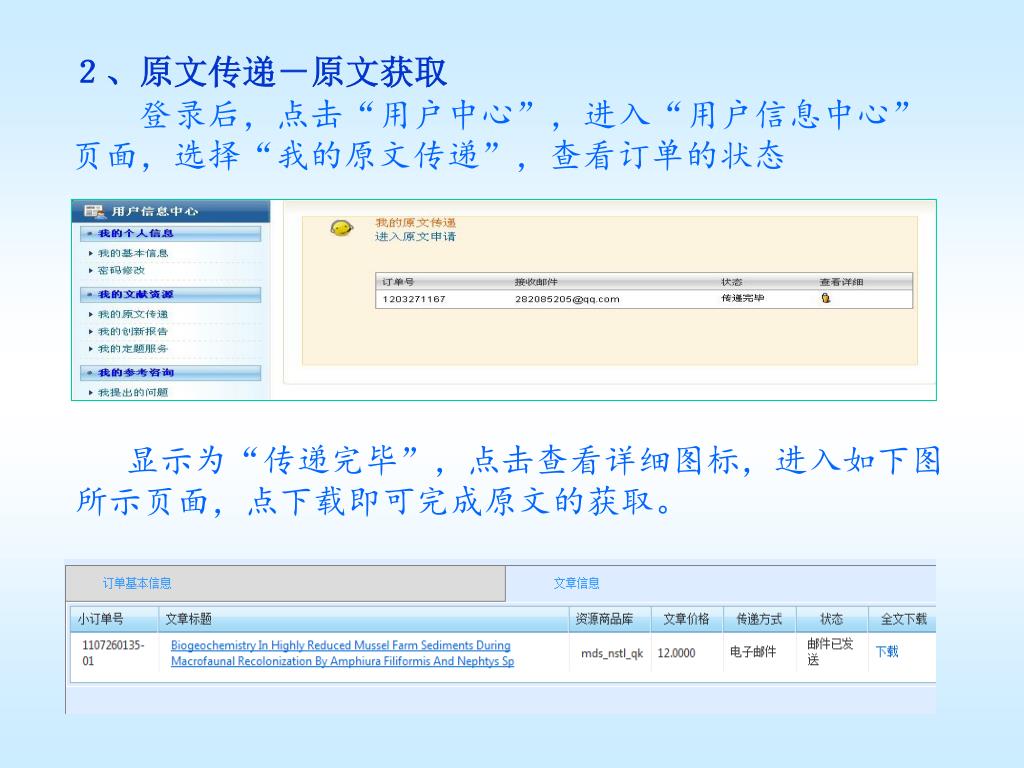Select 我的原文传递 in the sidebar
The height and width of the screenshot is (768, 1024).
coord(133,314)
